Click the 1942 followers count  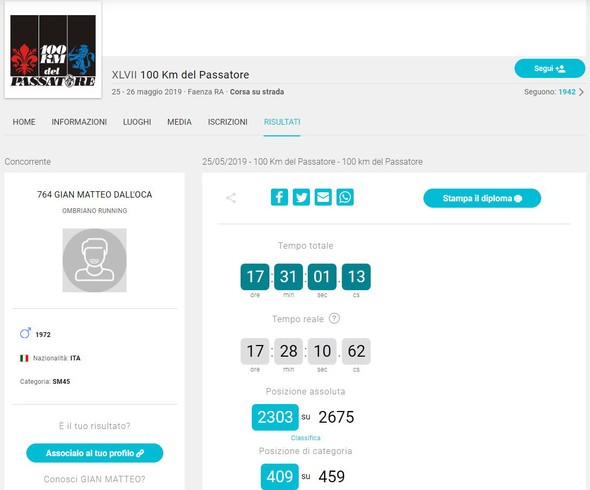(567, 92)
